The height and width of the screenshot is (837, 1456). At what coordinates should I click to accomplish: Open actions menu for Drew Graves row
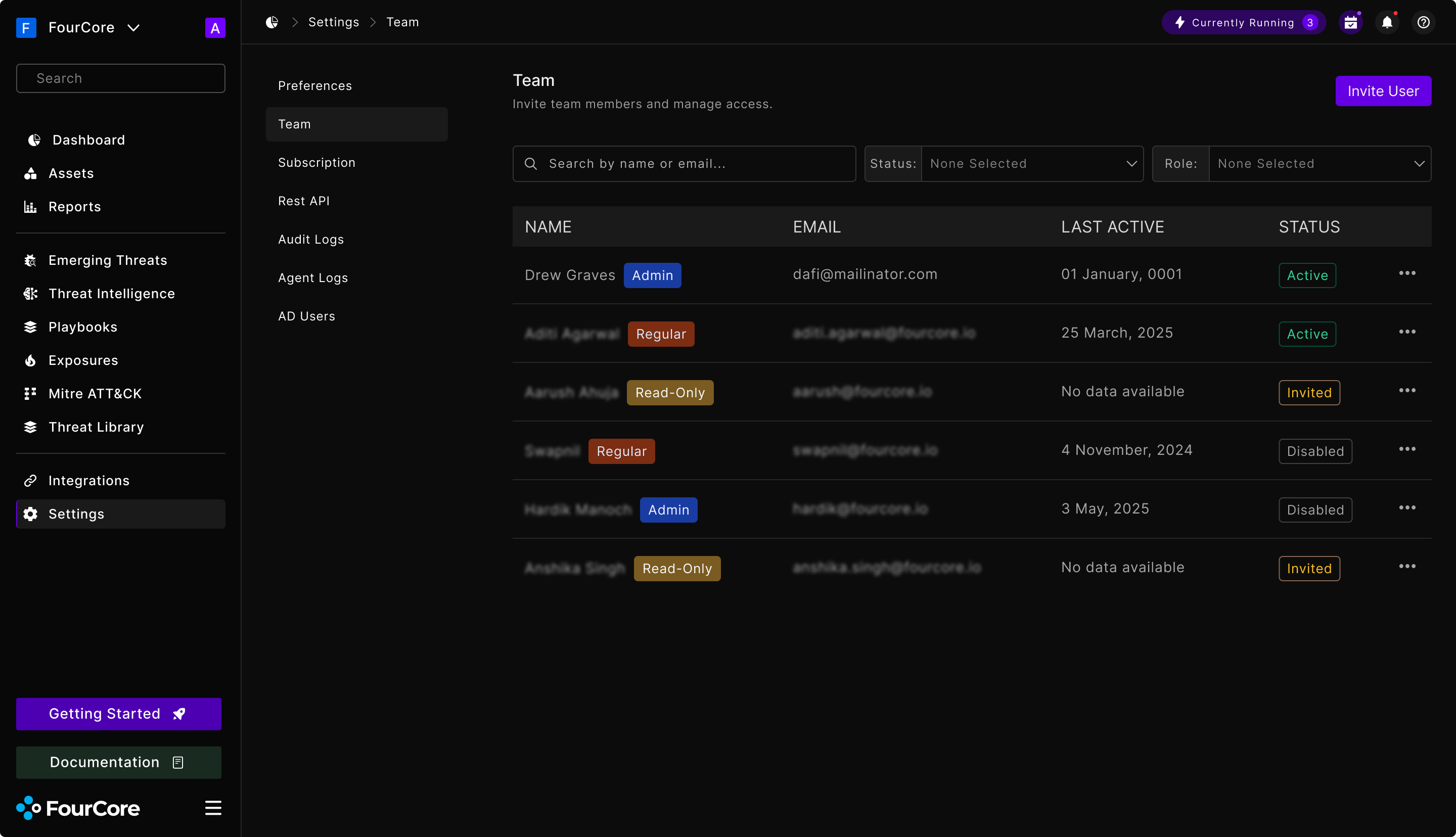(1407, 273)
